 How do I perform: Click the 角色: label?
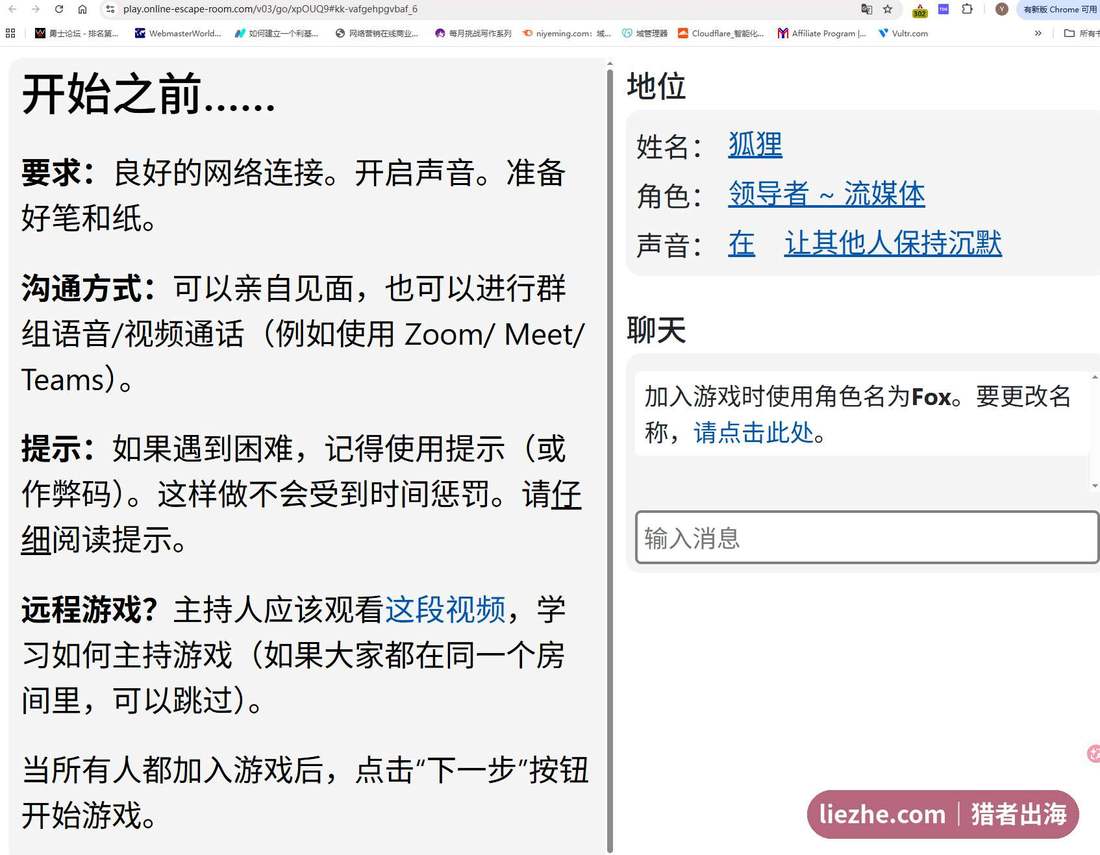pyautogui.click(x=669, y=196)
